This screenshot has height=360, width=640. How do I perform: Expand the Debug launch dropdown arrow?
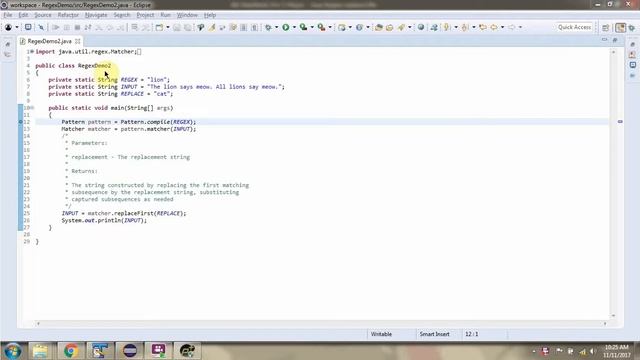click(276, 27)
